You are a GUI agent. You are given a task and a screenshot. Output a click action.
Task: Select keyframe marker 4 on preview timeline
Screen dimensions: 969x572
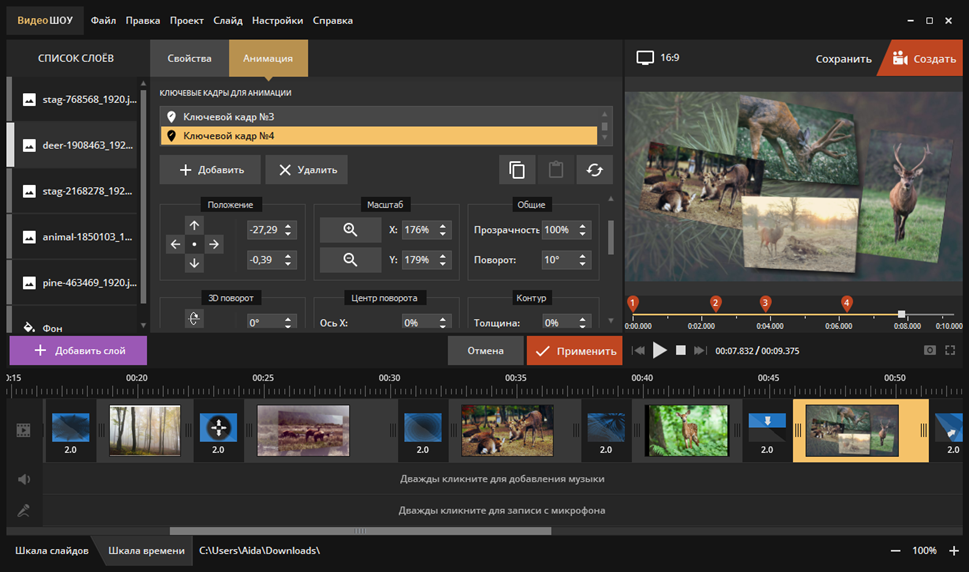click(847, 303)
